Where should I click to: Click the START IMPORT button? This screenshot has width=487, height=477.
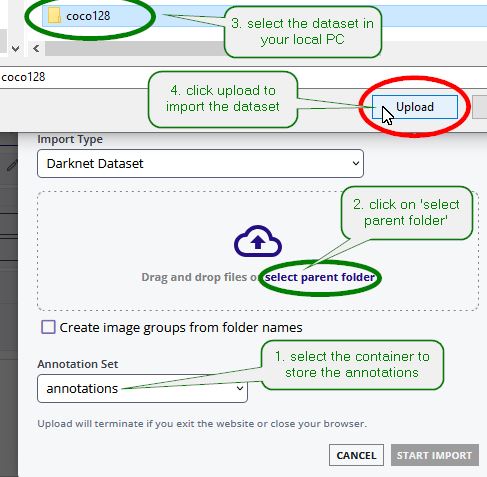click(x=435, y=455)
